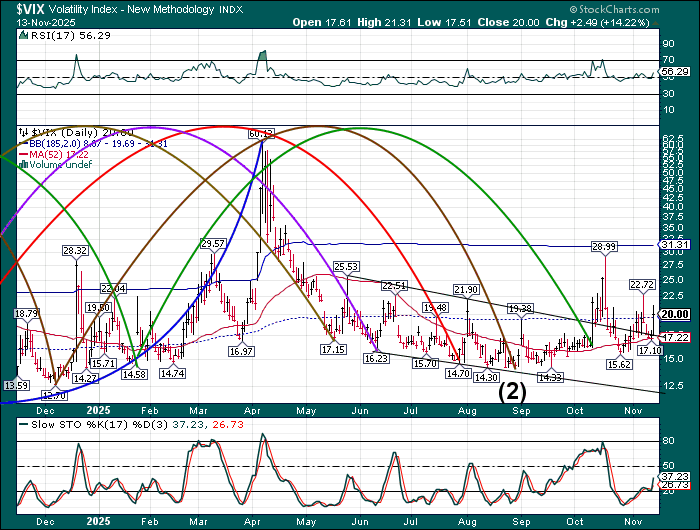Image resolution: width=700 pixels, height=530 pixels.
Task: Open the StockCharts.com copyright link
Action: pos(640,5)
